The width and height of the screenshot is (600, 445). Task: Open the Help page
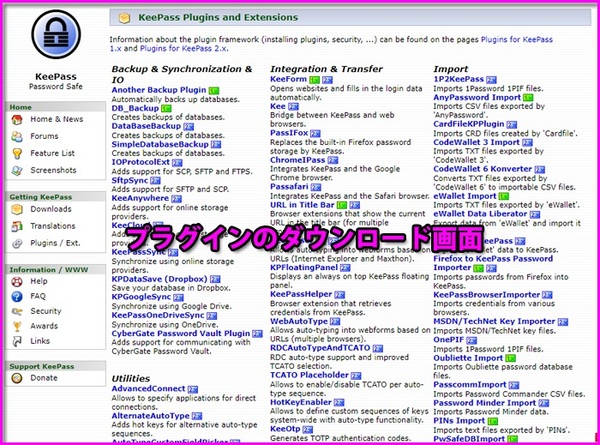39,281
